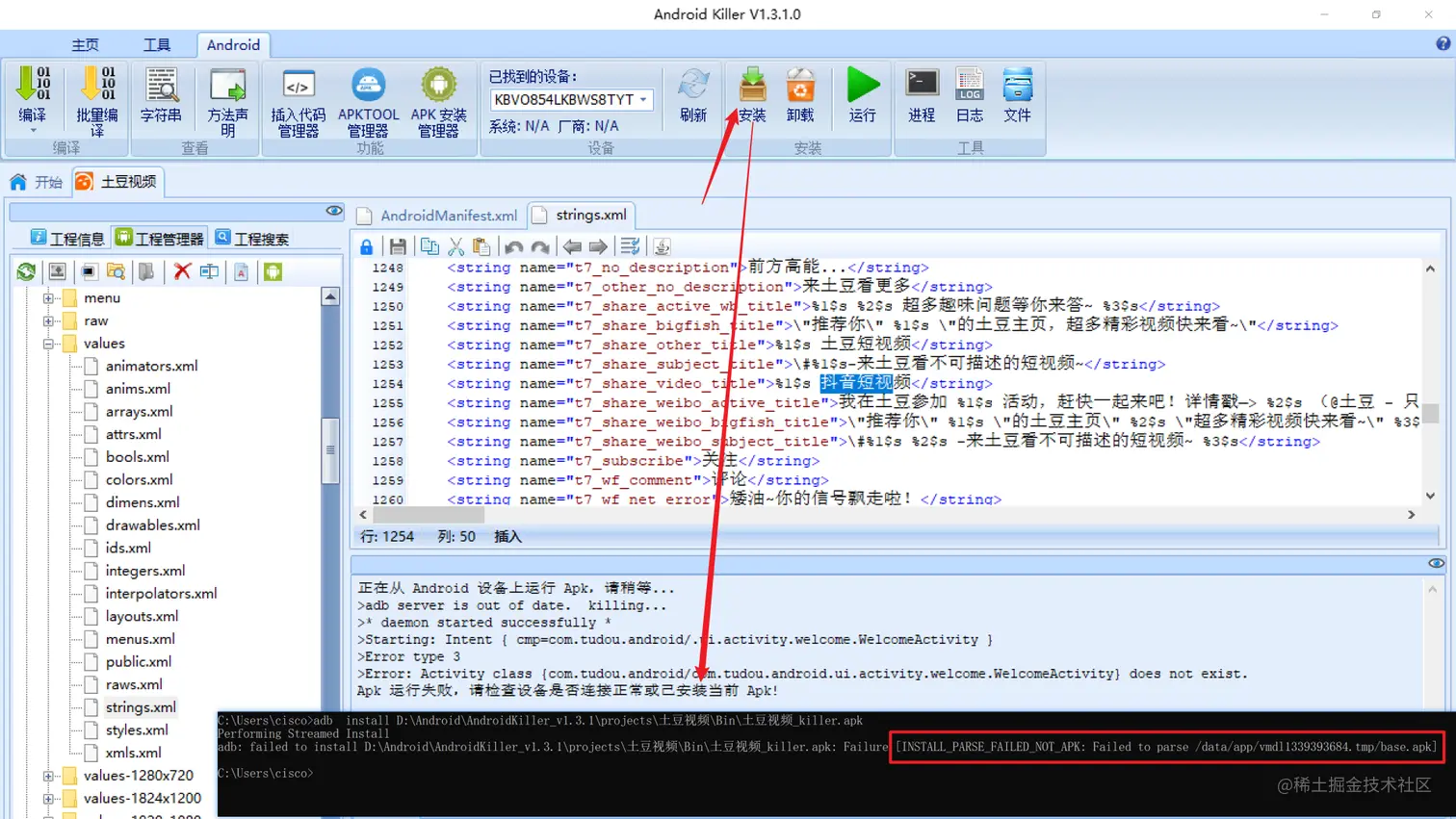The width and height of the screenshot is (1456, 819).
Task: Open the dropdown arrow under 编译
Action: 33,131
